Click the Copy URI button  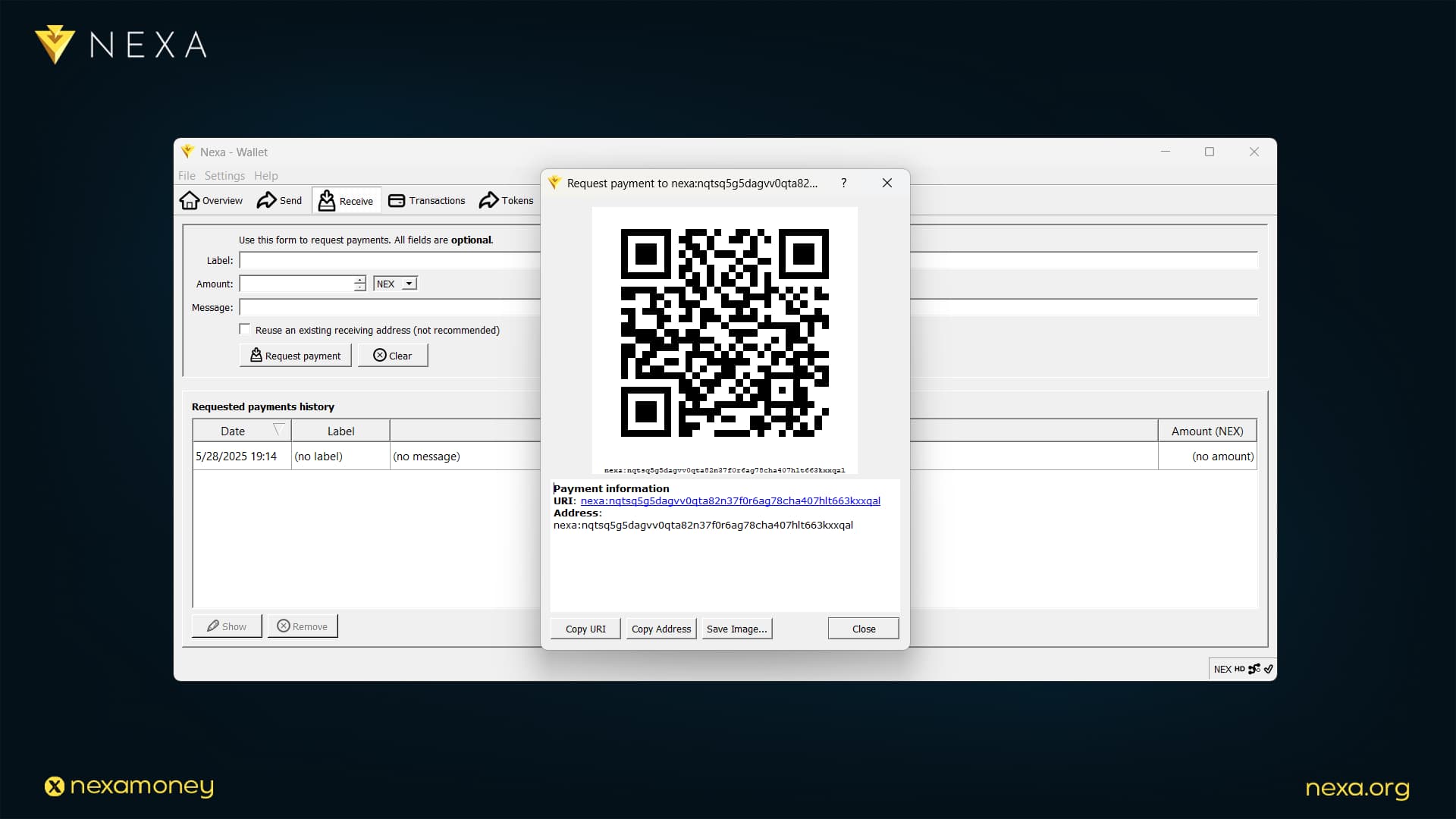[585, 629]
